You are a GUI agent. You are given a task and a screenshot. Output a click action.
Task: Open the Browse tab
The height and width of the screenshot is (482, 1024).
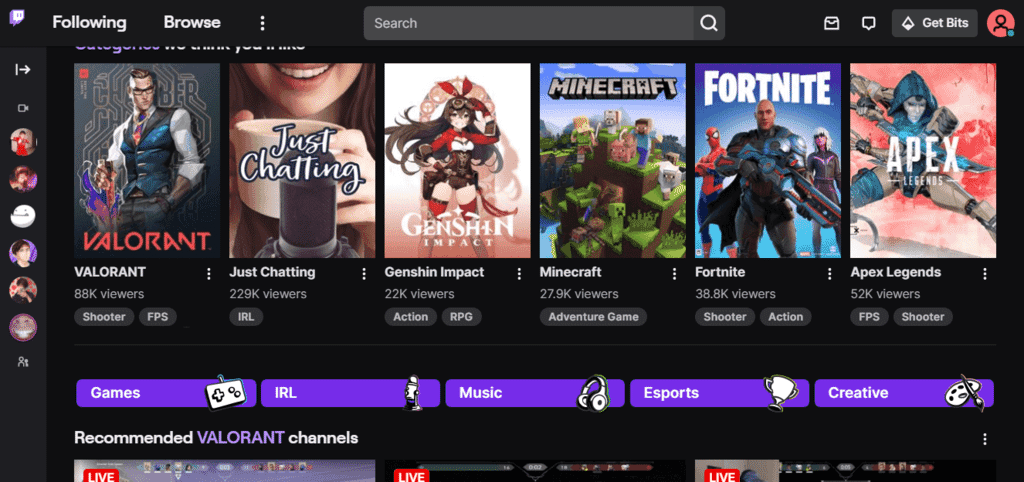(x=192, y=23)
